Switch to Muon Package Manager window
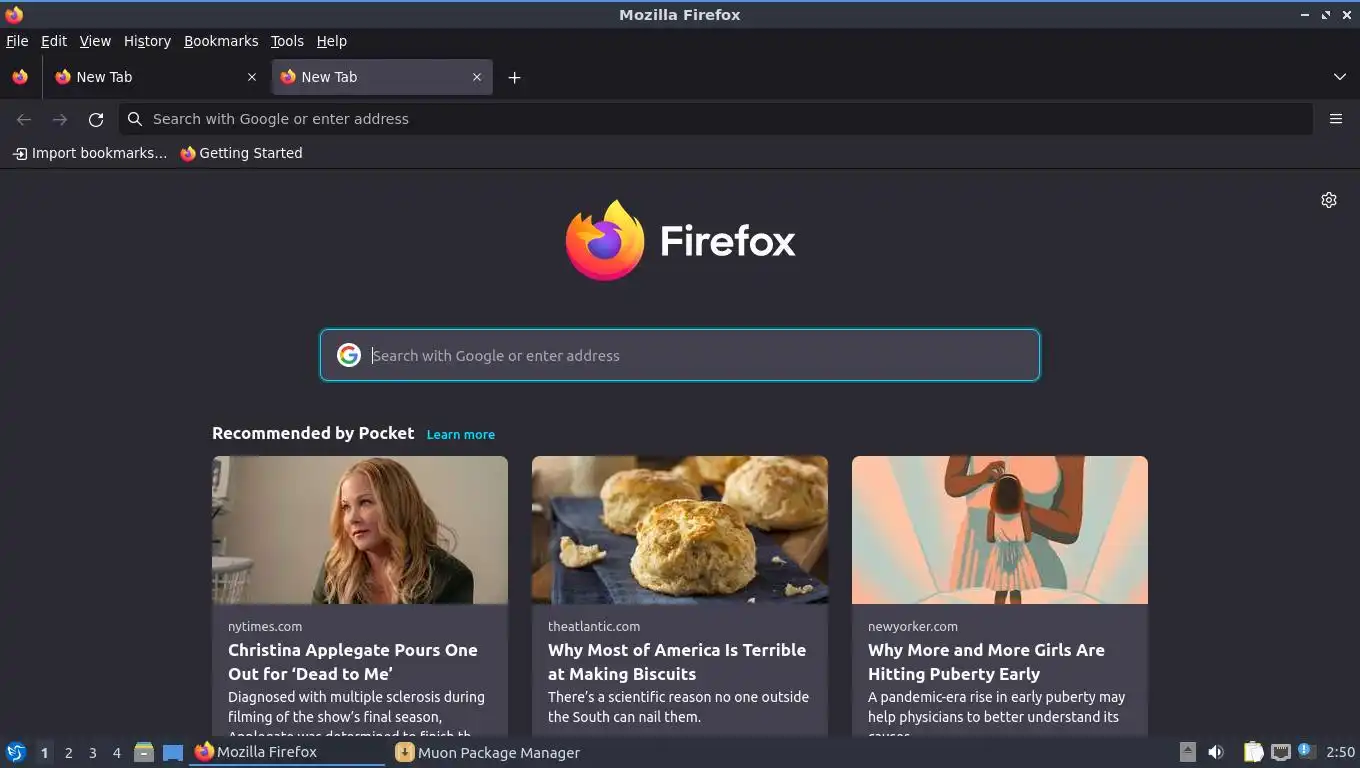Image resolution: width=1360 pixels, height=768 pixels. coord(488,752)
